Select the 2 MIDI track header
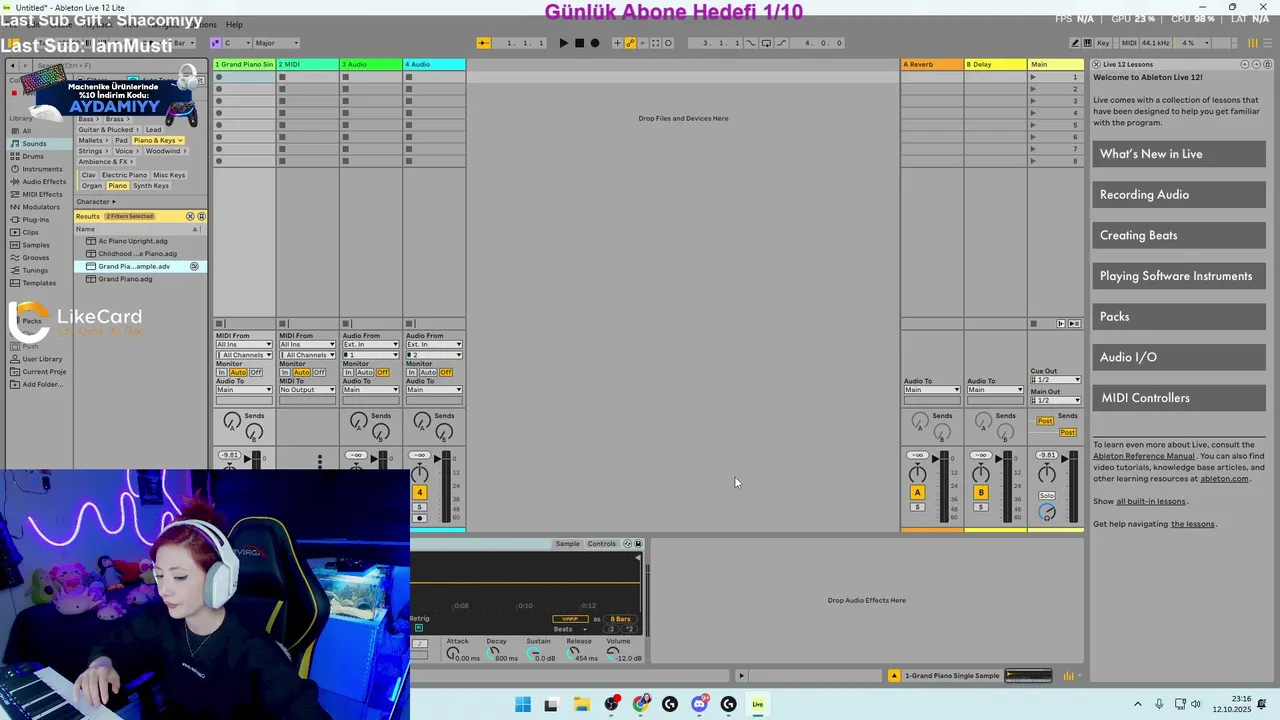 point(308,64)
